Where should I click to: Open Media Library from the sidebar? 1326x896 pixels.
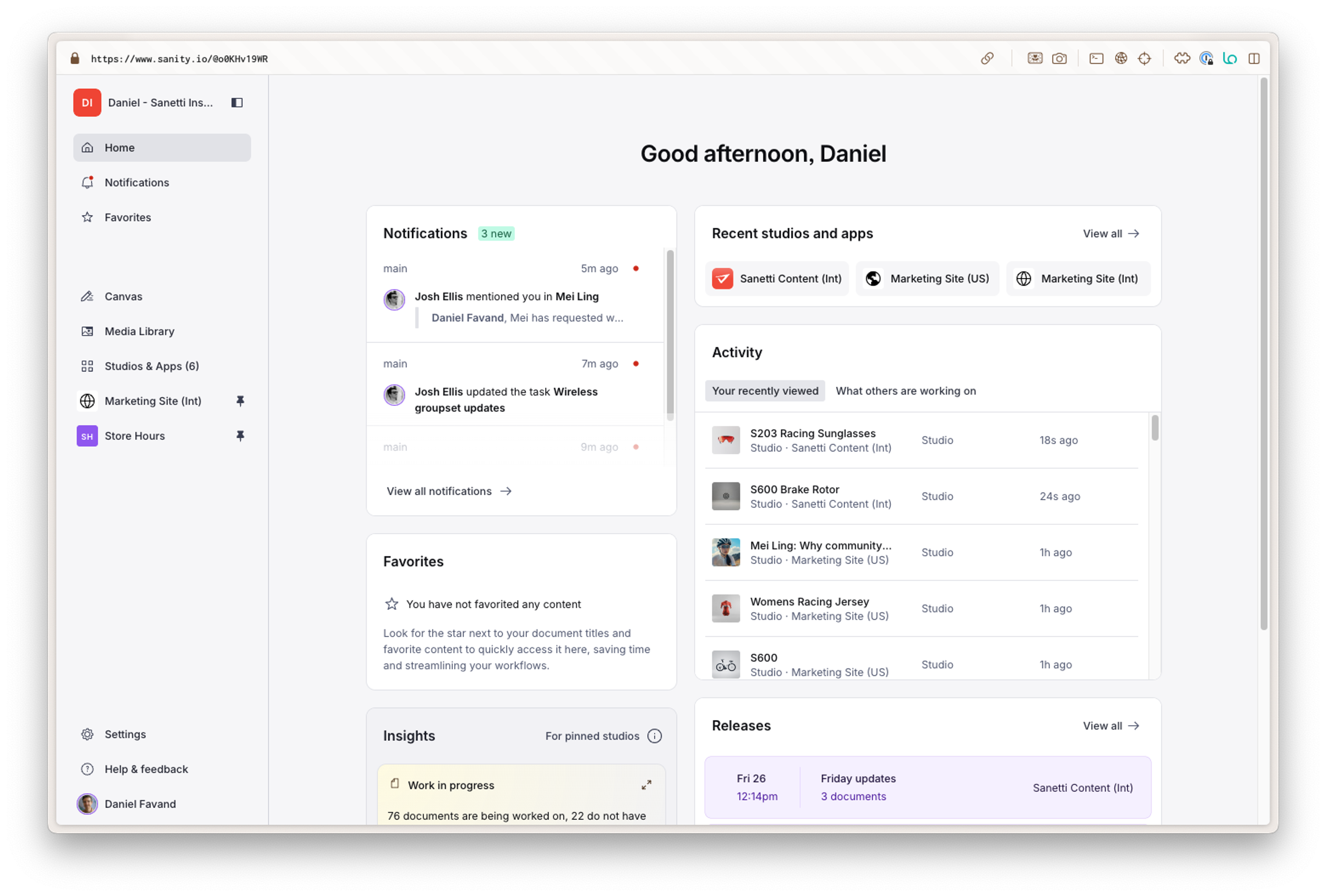click(139, 331)
